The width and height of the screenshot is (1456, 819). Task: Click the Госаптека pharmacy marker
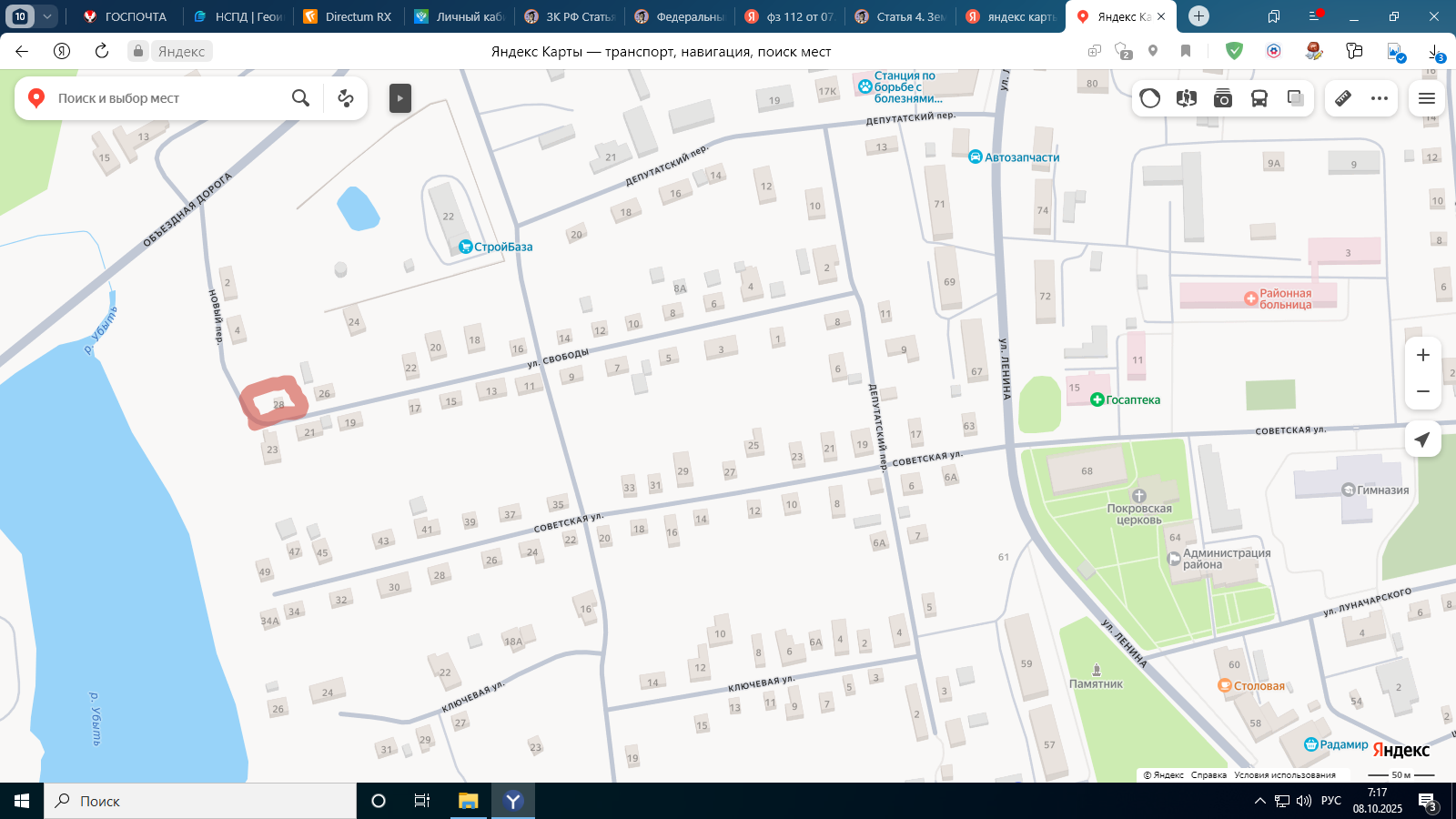[1126, 399]
